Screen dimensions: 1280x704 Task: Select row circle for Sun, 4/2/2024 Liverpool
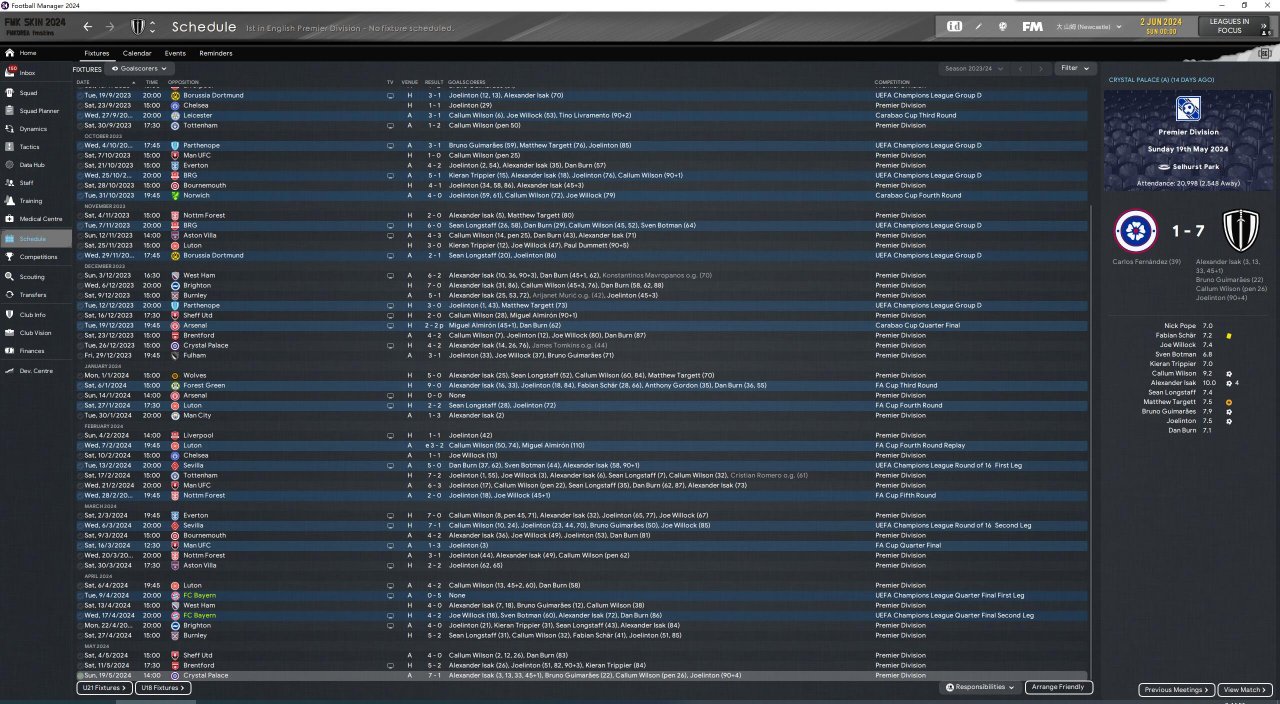[x=80, y=436]
